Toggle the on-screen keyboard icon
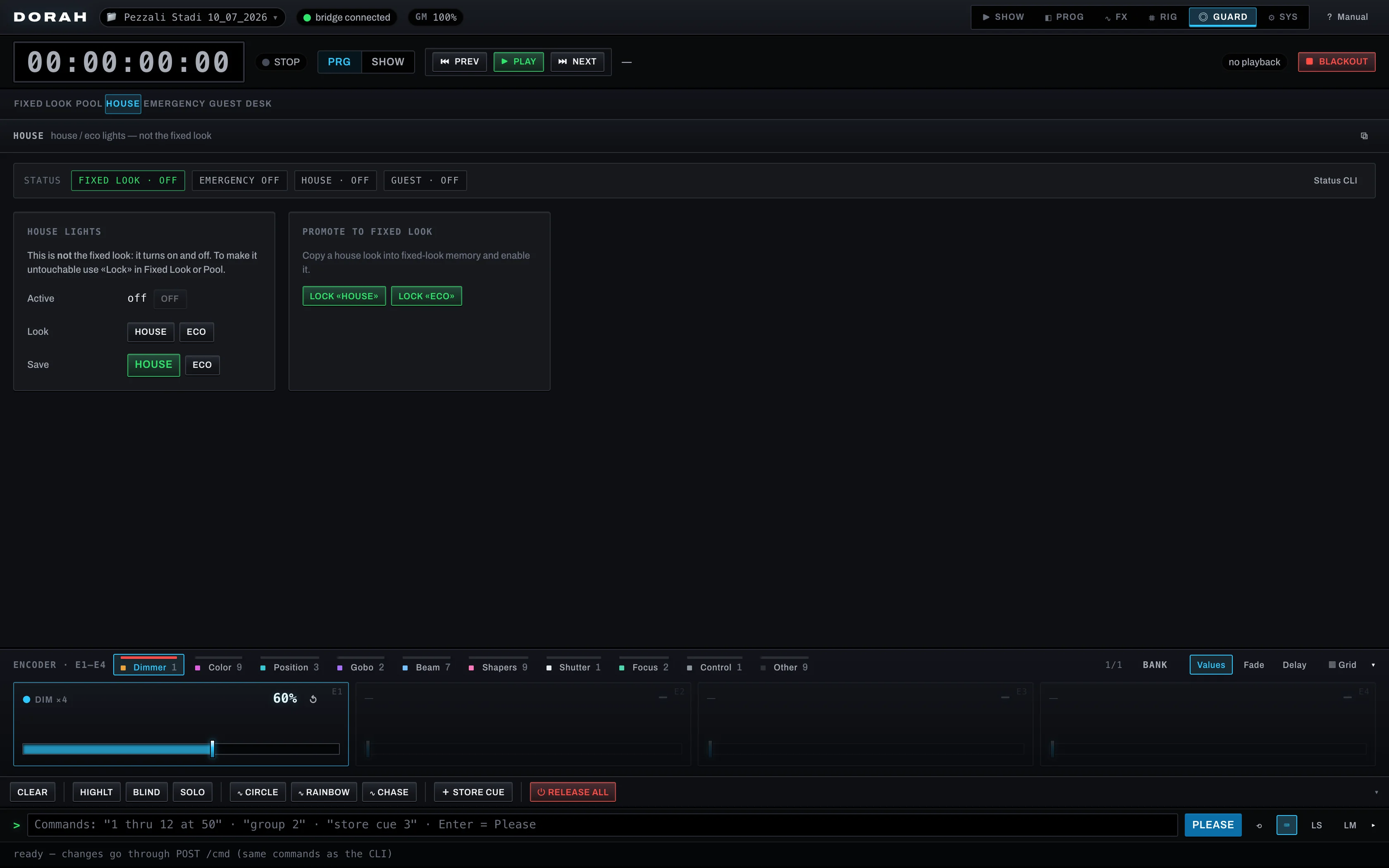This screenshot has height=868, width=1389. click(1286, 825)
